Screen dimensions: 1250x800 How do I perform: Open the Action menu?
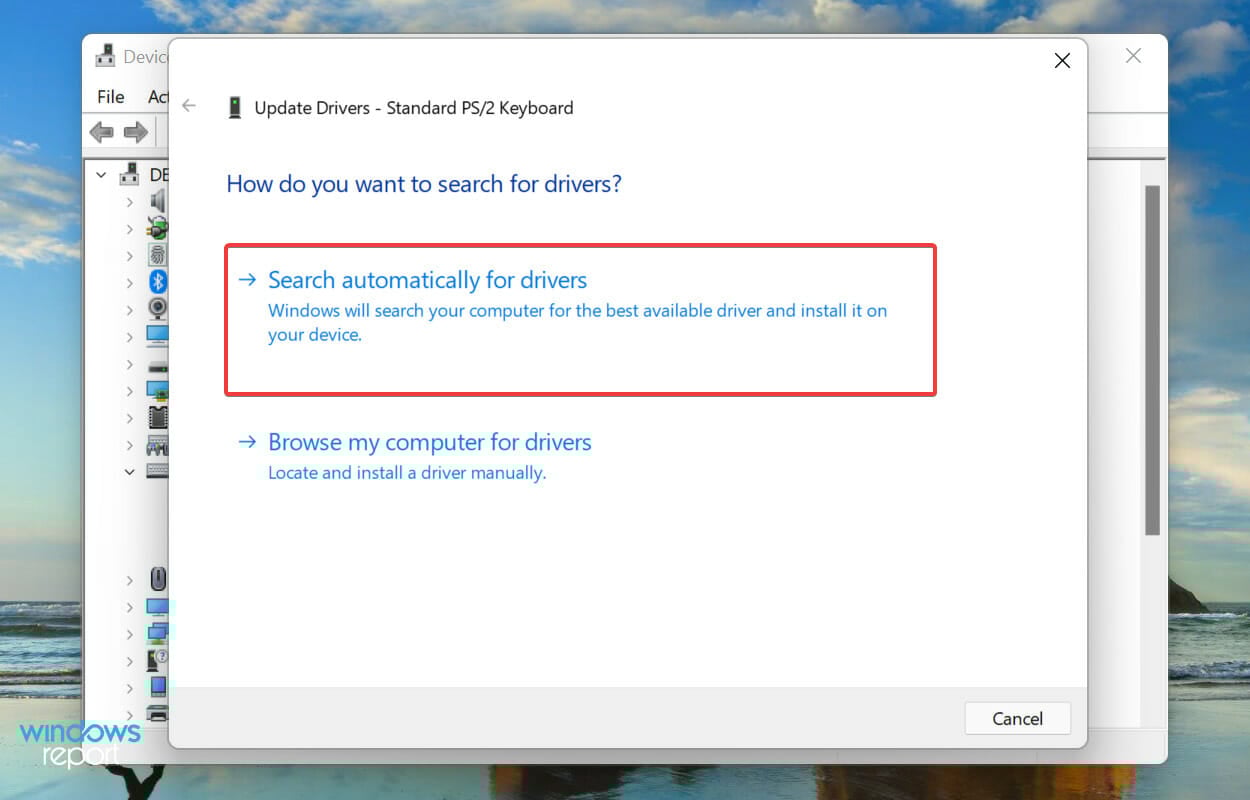157,97
